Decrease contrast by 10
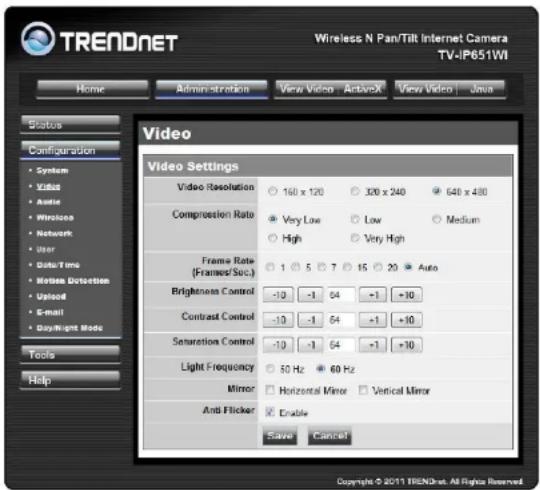This screenshot has height=490, width=540. click(x=278, y=320)
